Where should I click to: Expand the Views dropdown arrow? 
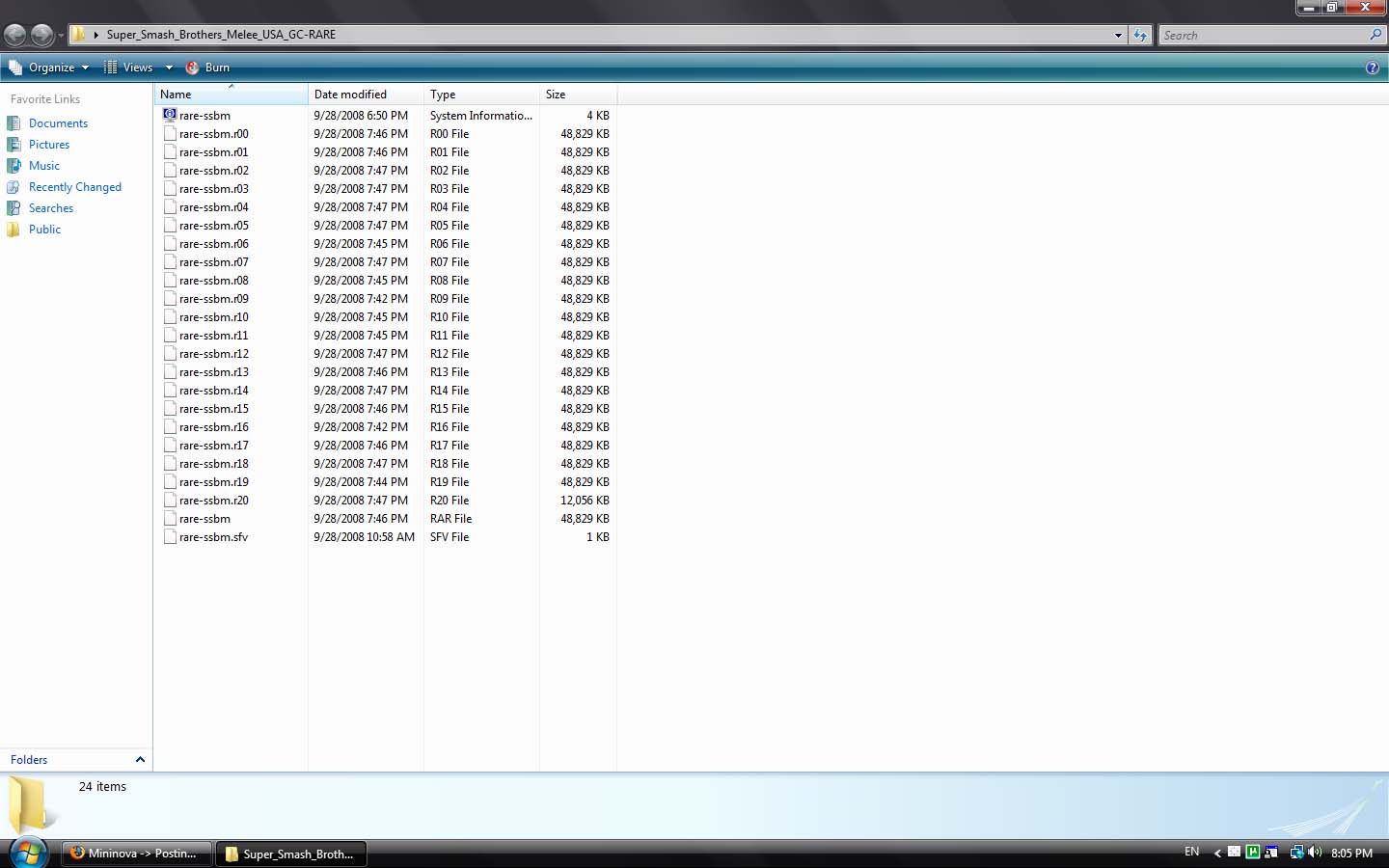(169, 68)
